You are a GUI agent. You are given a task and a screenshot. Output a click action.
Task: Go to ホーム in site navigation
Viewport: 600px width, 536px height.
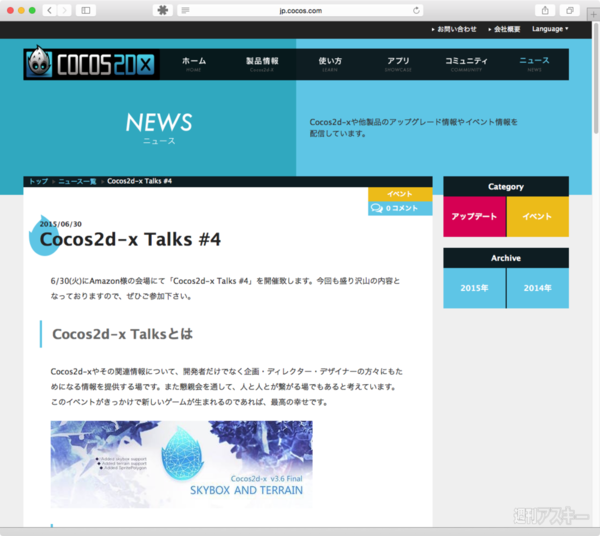tap(194, 64)
